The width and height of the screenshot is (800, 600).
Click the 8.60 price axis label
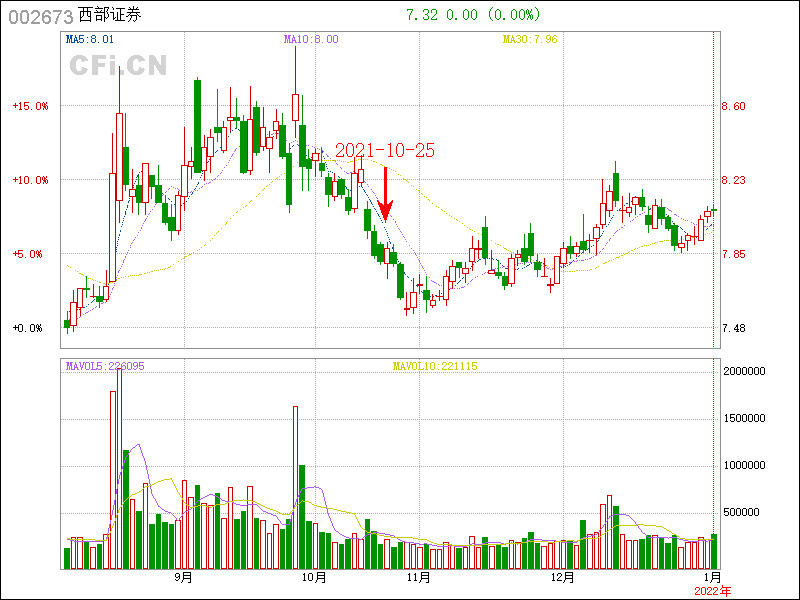tap(733, 106)
